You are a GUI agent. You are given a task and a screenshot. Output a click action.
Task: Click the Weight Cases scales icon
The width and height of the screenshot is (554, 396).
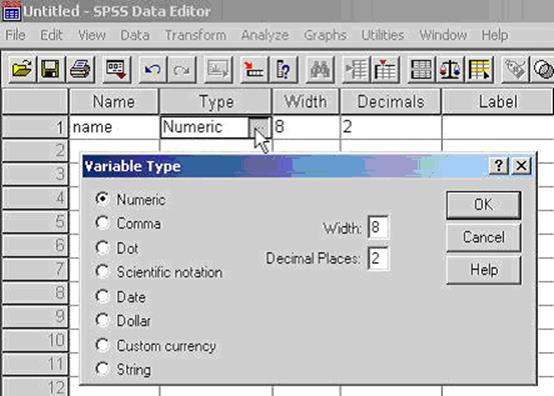point(450,69)
